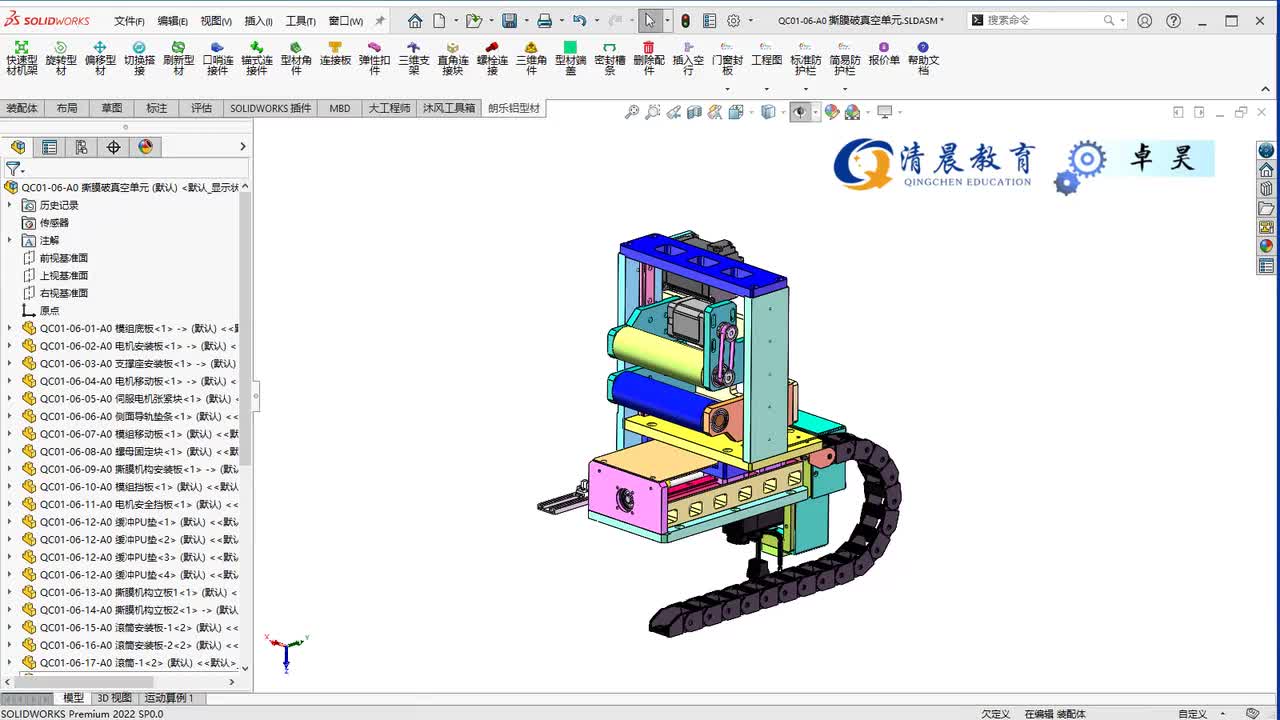Activate the 偏移型材 tool
Image resolution: width=1280 pixels, height=720 pixels.
100,59
